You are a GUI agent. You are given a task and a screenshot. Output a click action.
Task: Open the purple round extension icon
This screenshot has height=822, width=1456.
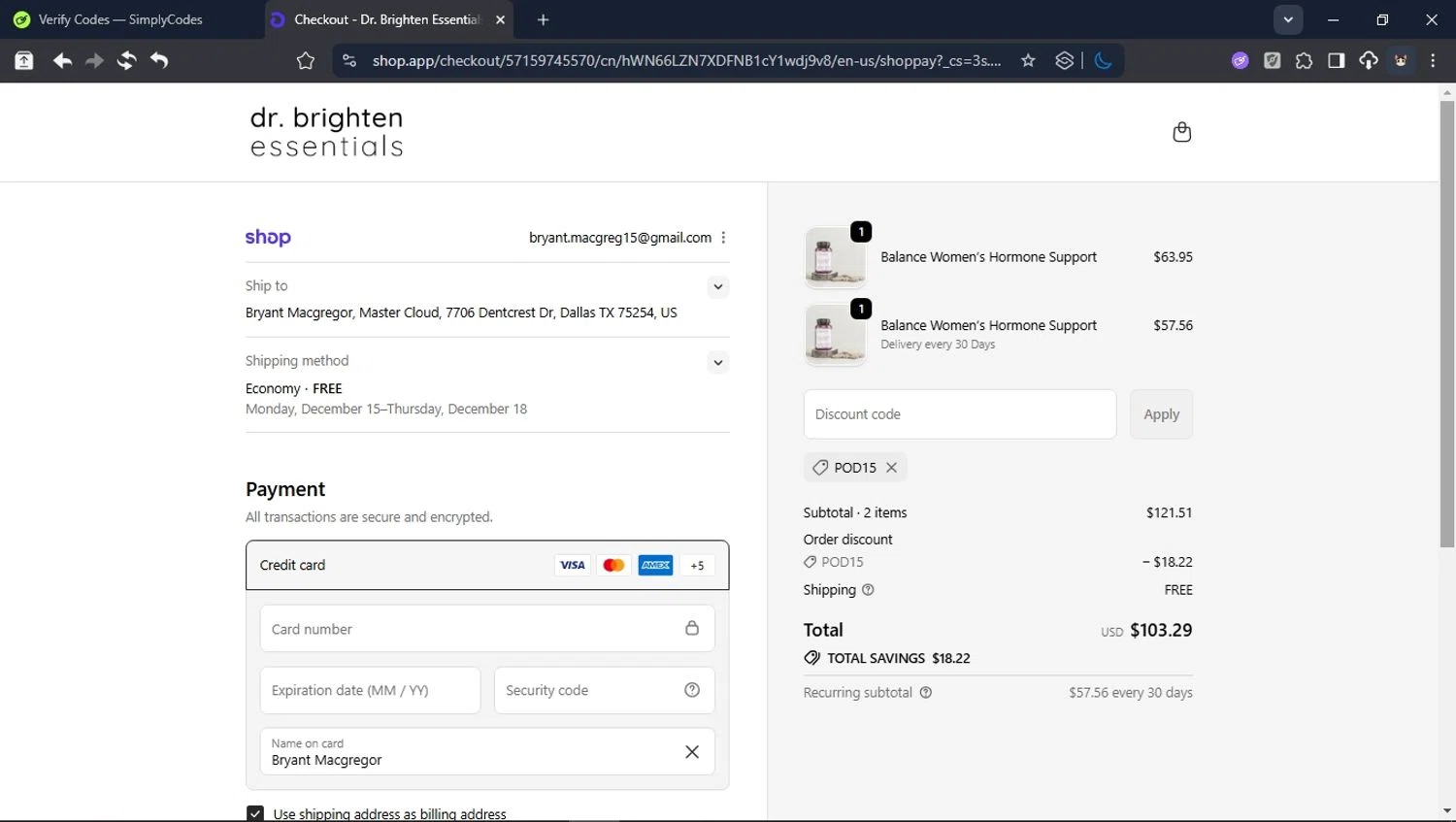coord(1240,60)
